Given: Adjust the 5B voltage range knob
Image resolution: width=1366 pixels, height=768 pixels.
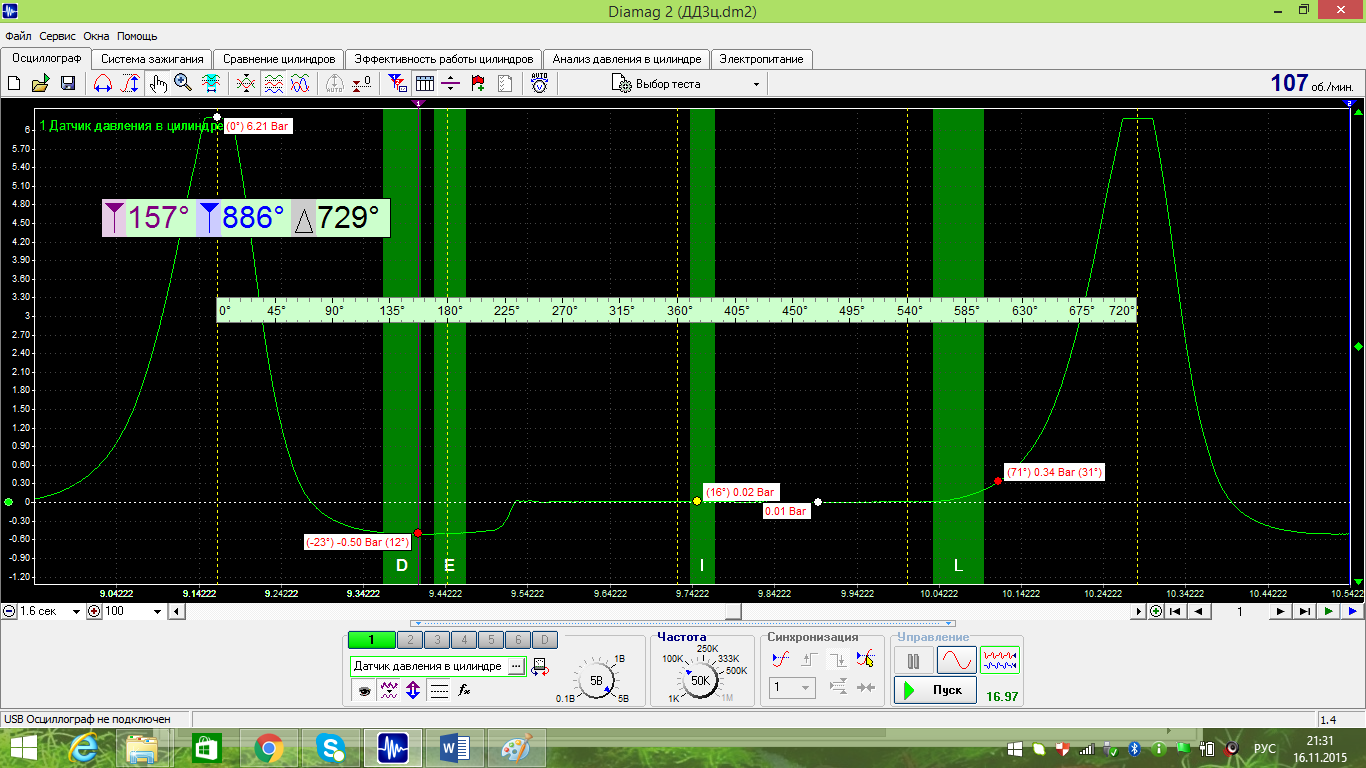Looking at the screenshot, I should (597, 680).
